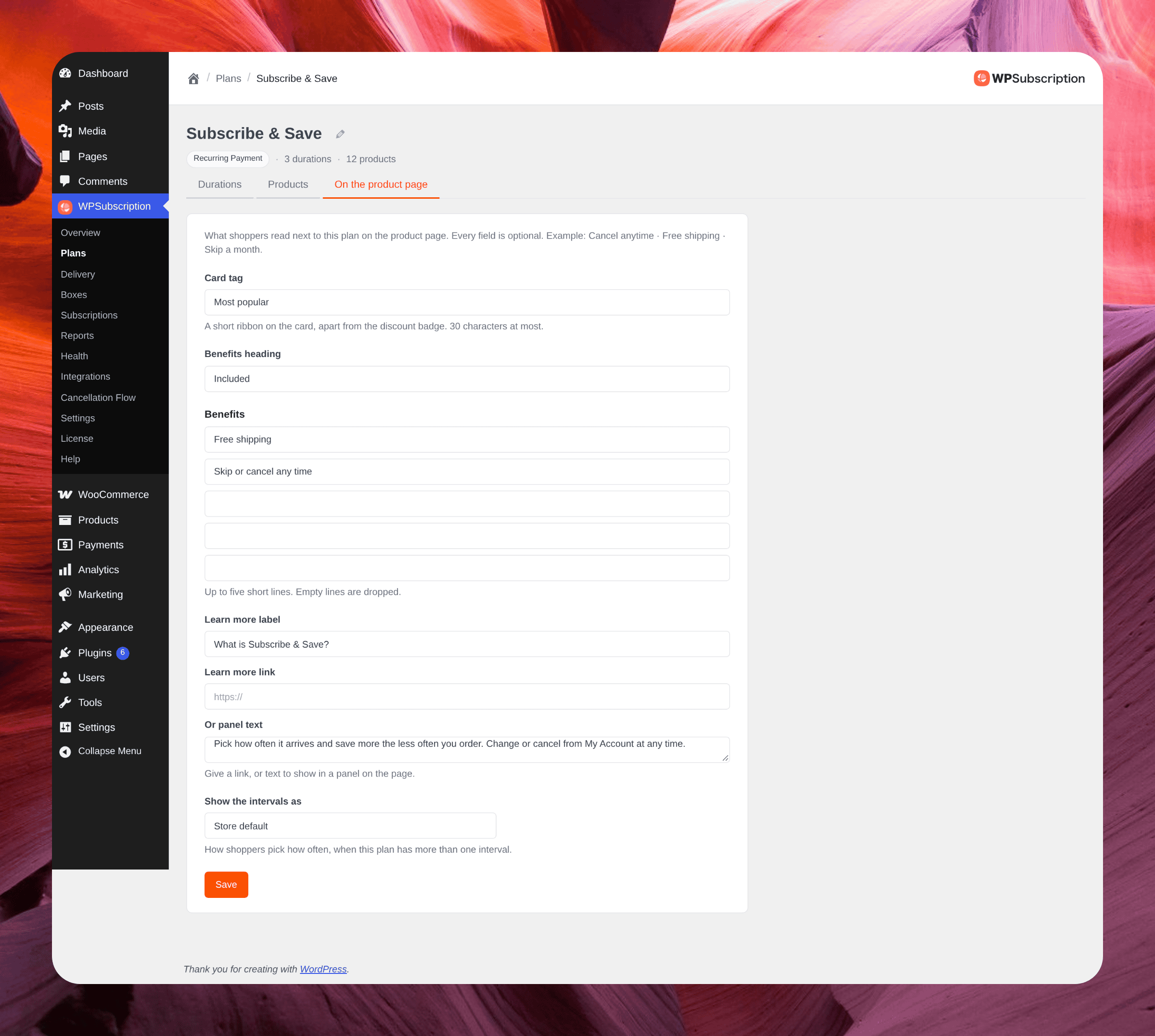1155x1036 pixels.
Task: Click the Payments dollar icon
Action: [65, 545]
